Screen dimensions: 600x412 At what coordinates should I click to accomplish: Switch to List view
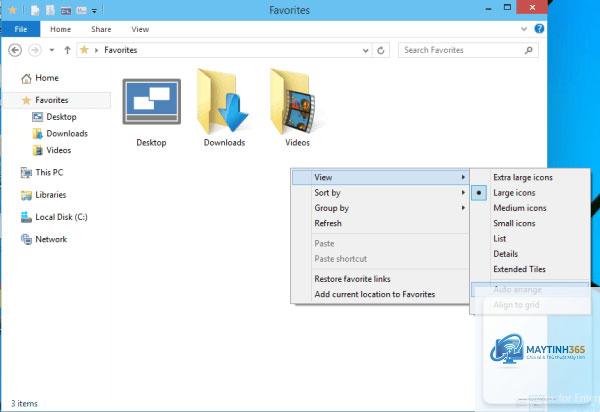coord(530,239)
